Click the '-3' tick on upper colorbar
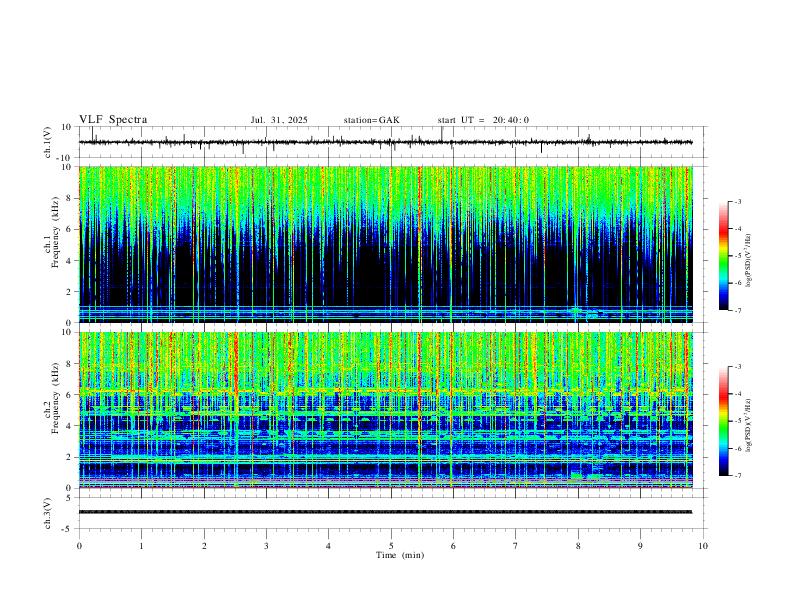The height and width of the screenshot is (612, 792). pyautogui.click(x=737, y=201)
